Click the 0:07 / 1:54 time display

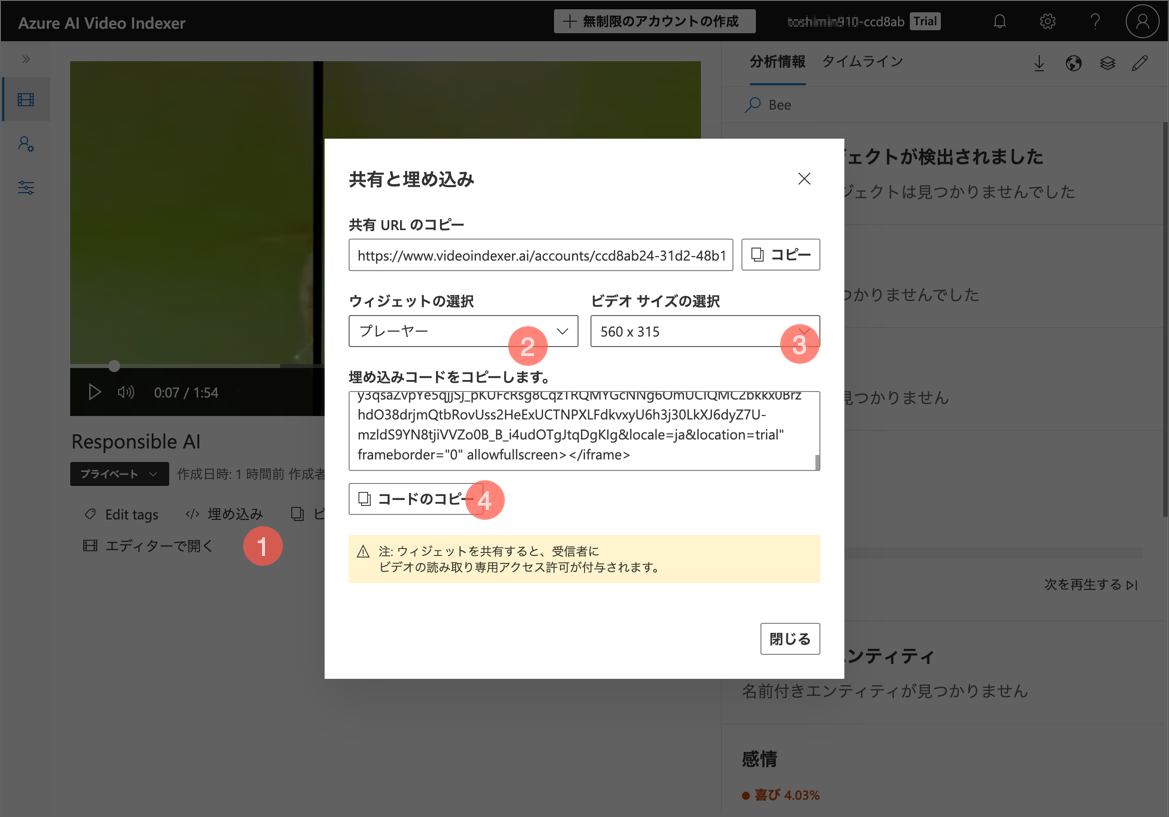click(186, 393)
